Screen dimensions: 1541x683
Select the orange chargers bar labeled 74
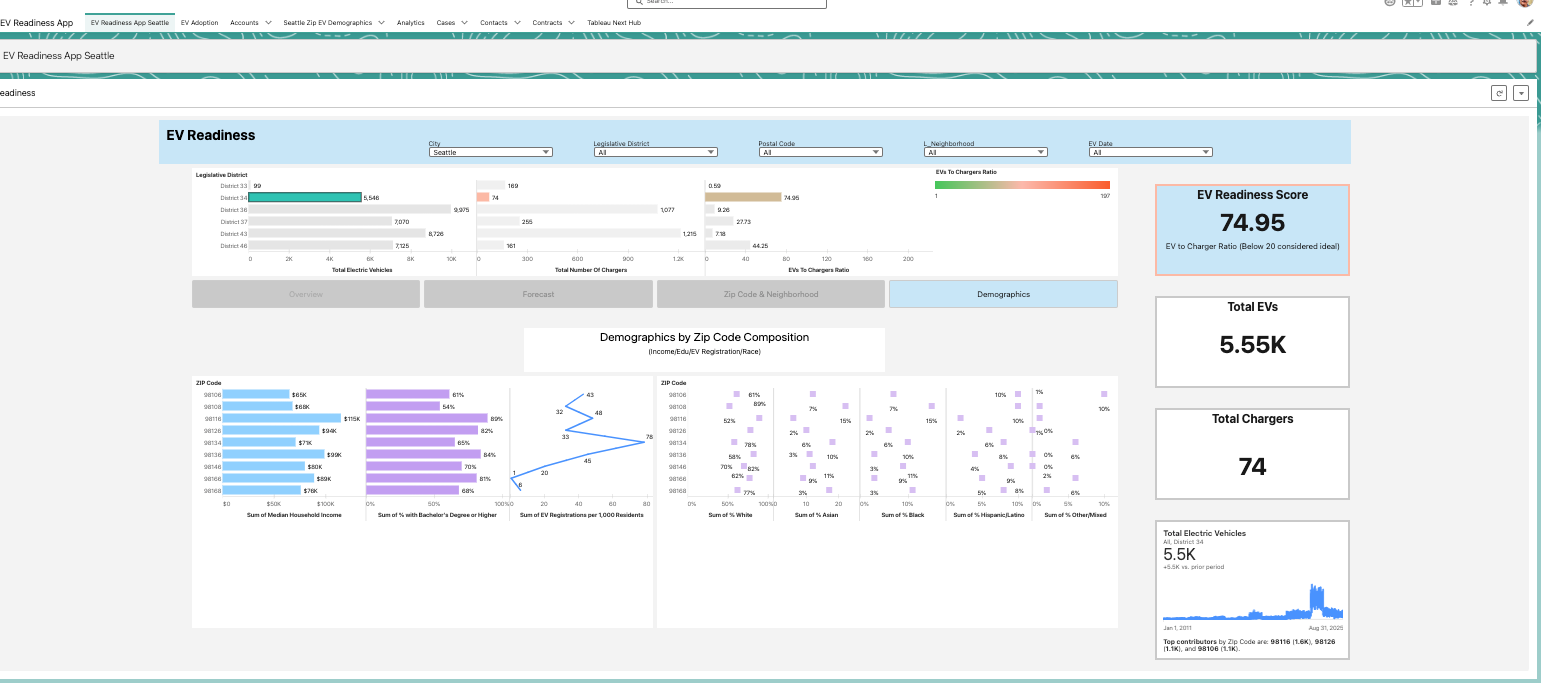483,198
